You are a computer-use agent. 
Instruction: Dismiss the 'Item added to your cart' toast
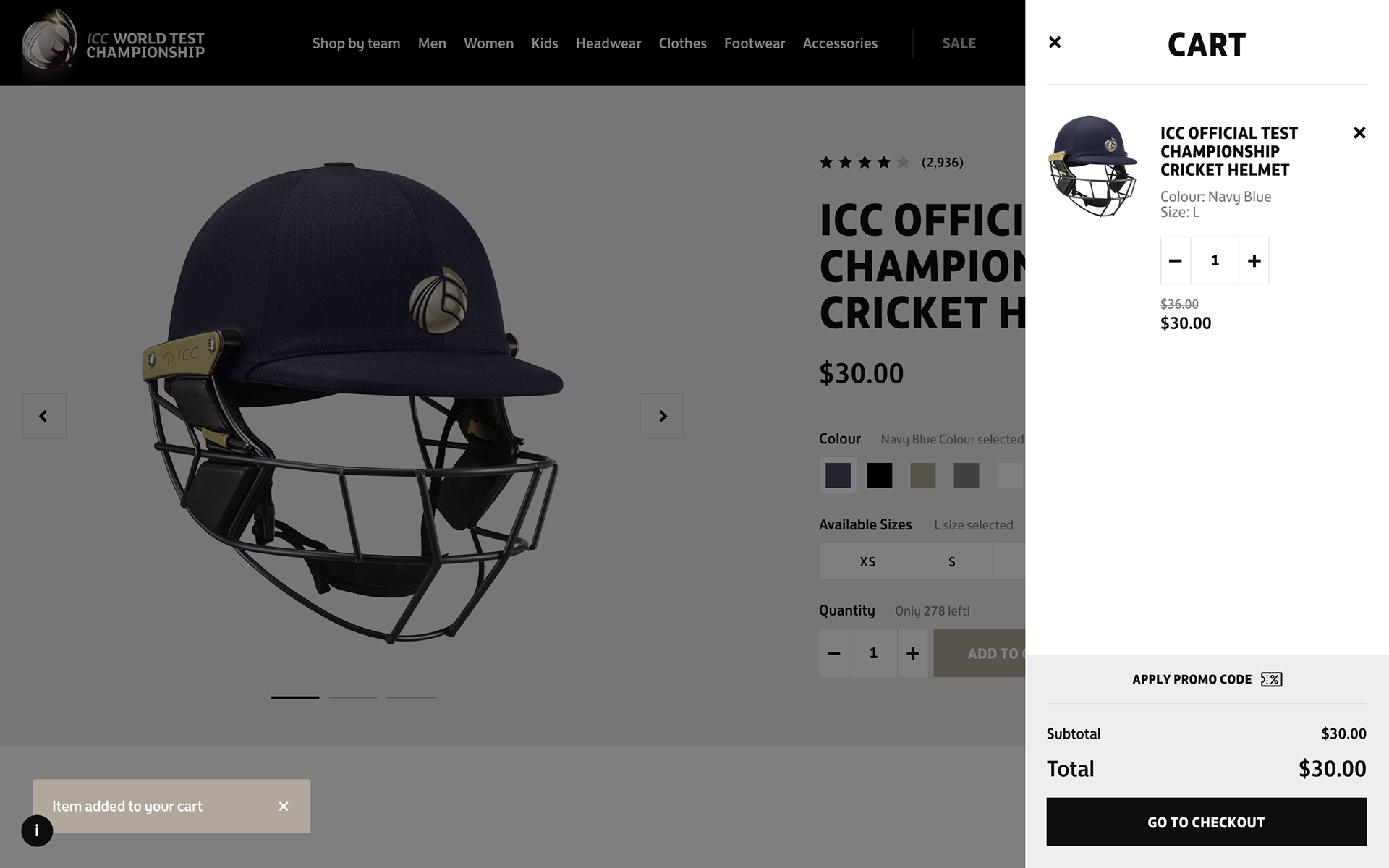tap(284, 806)
